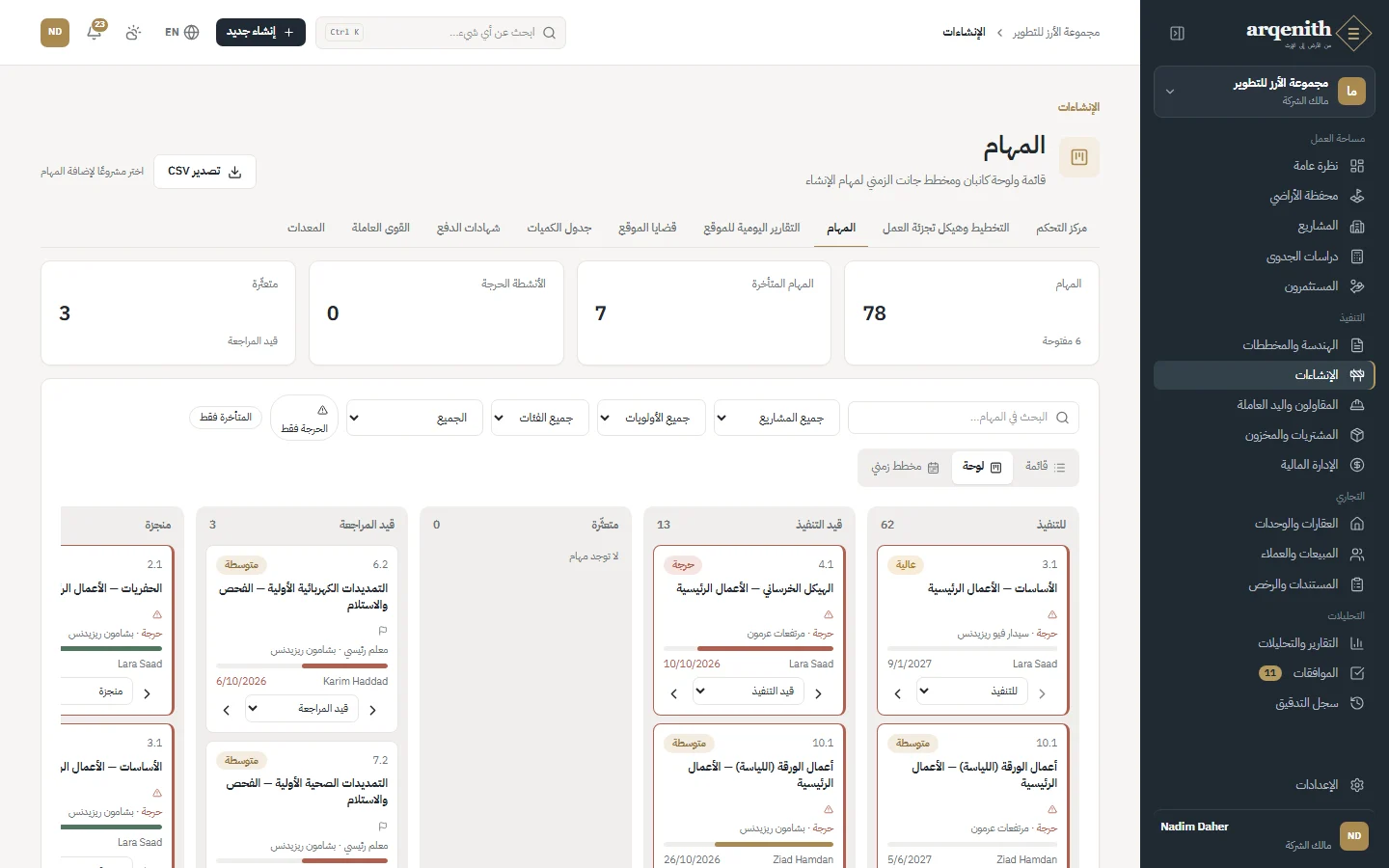Click مجموعة الأرز للتطوير breadcrumb link
The height and width of the screenshot is (868, 1389).
(x=1056, y=32)
